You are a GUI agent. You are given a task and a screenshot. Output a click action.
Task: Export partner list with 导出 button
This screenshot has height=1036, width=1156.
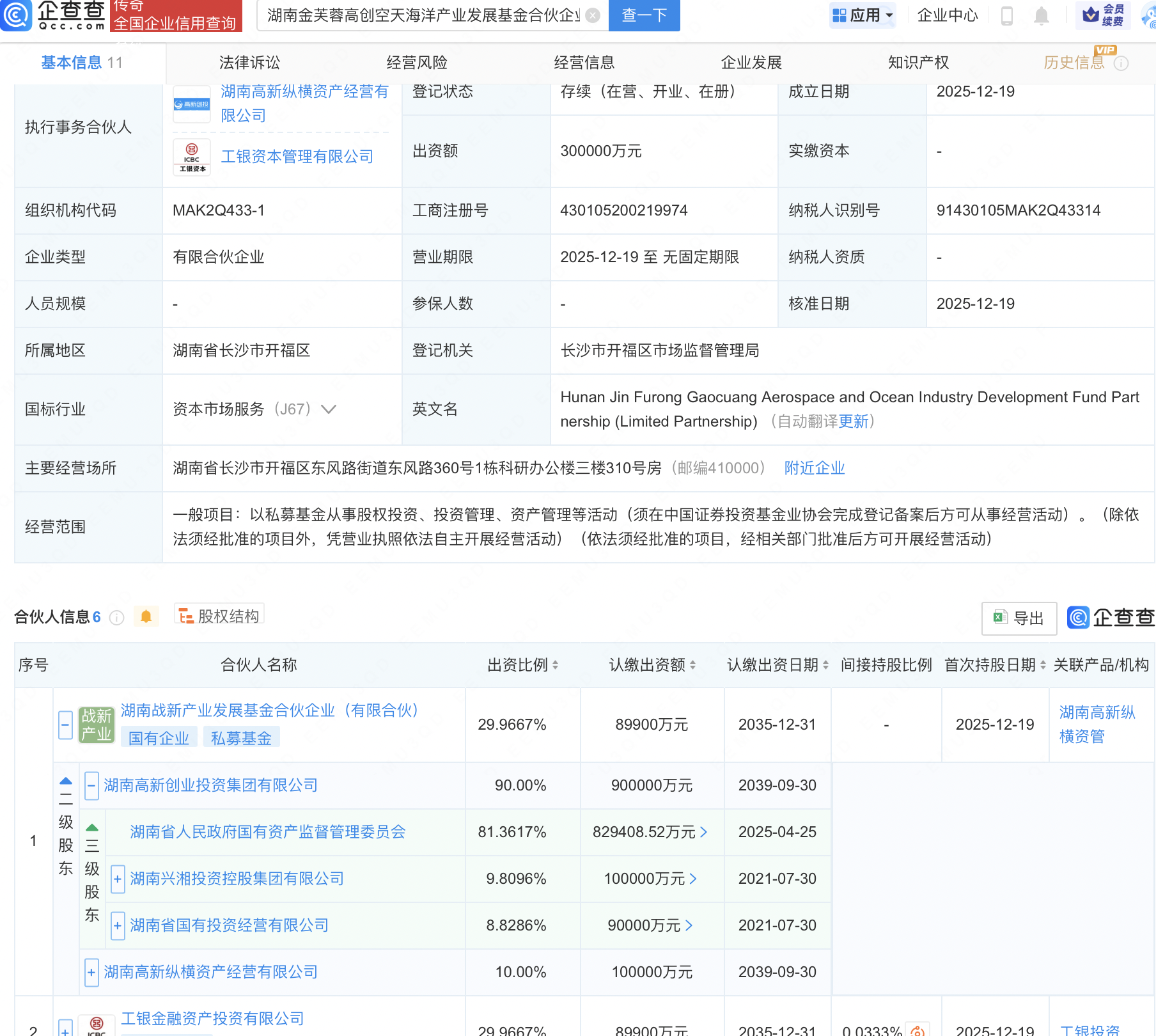[x=1019, y=618]
